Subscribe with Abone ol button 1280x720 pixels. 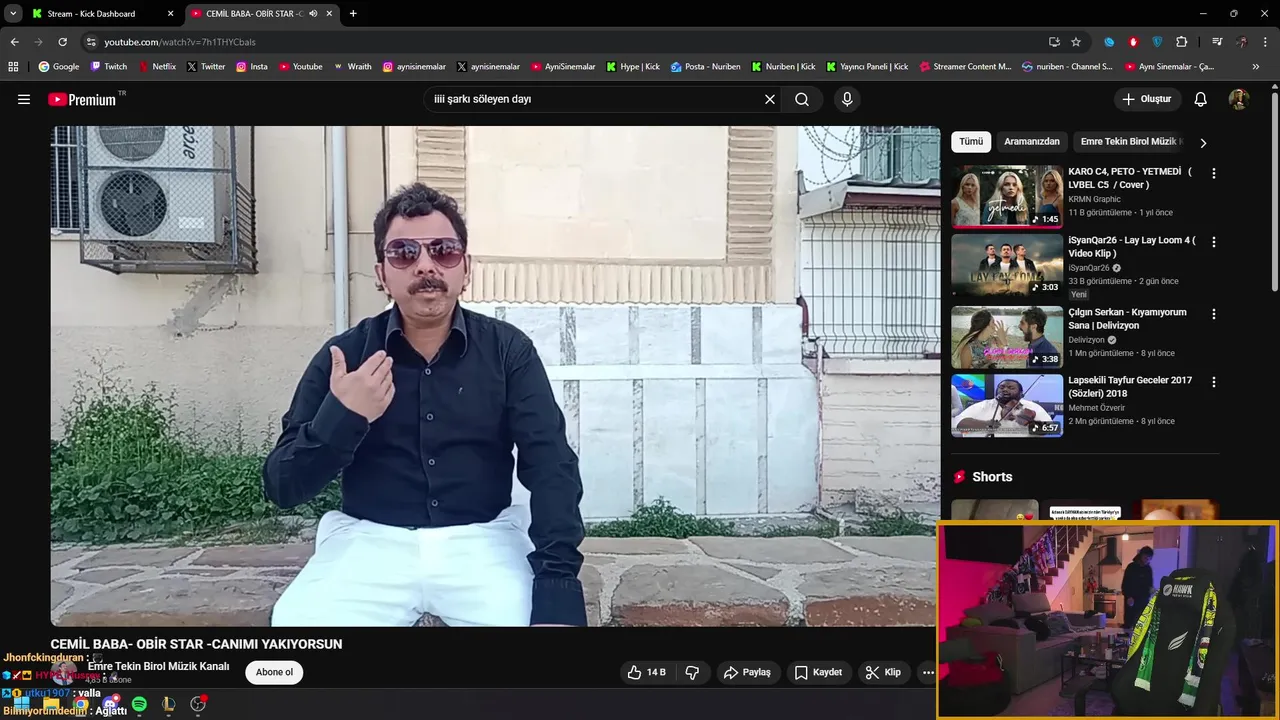(274, 672)
